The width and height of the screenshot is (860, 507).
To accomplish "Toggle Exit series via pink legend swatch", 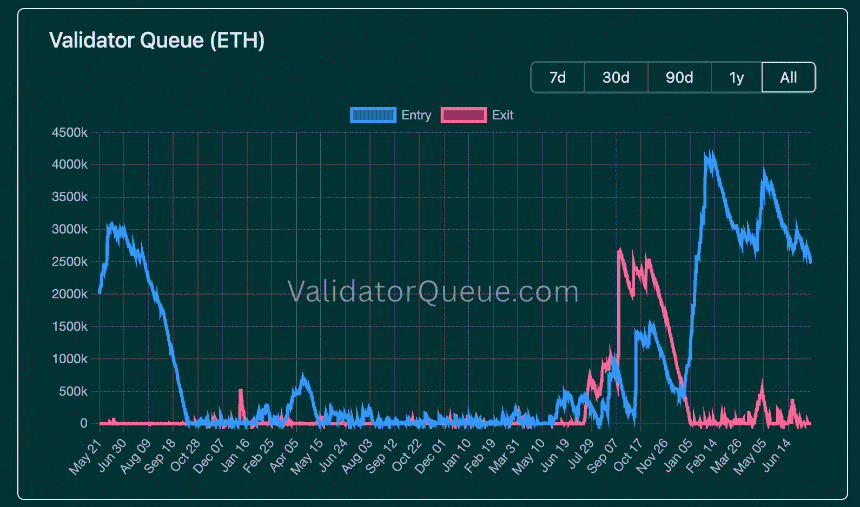I will (464, 115).
